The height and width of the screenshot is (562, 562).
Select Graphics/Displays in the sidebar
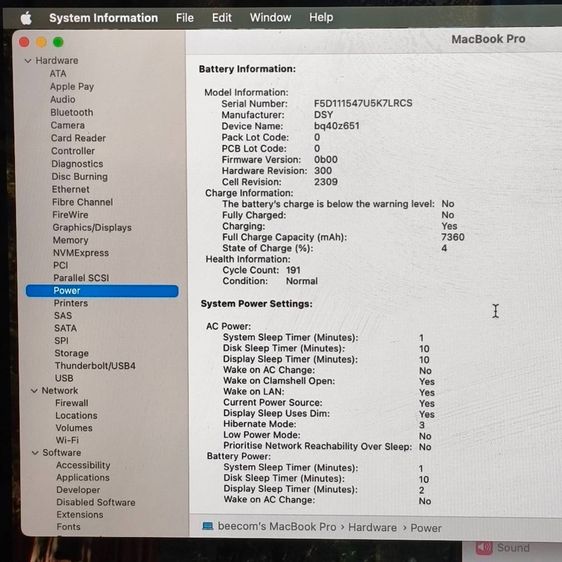pyautogui.click(x=92, y=228)
